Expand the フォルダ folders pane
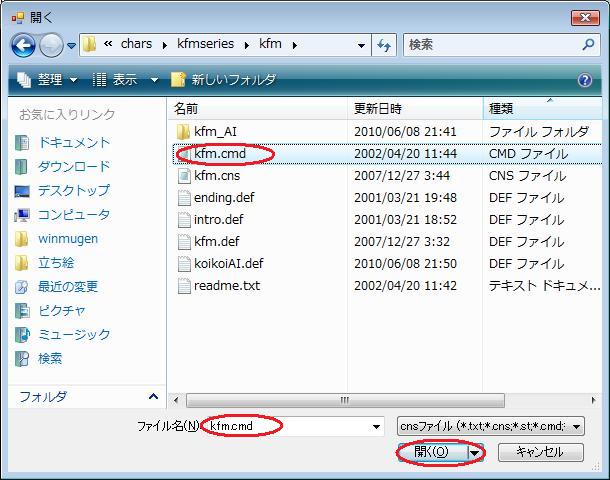 [x=153, y=397]
